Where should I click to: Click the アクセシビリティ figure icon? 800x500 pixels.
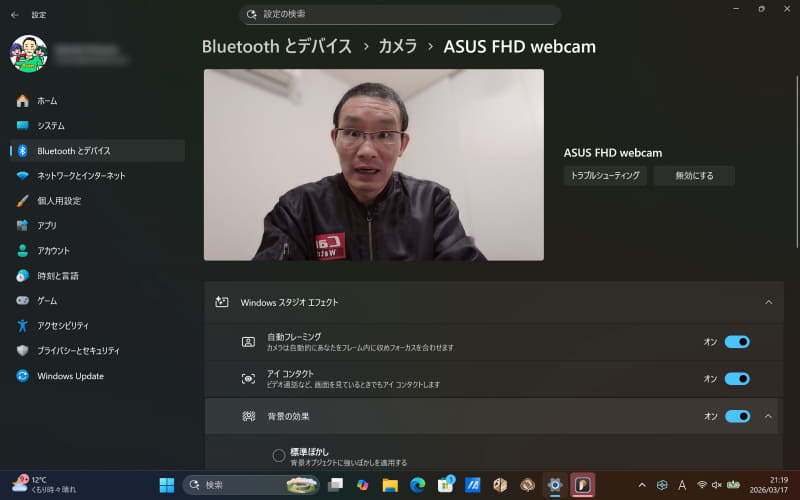[x=22, y=326]
